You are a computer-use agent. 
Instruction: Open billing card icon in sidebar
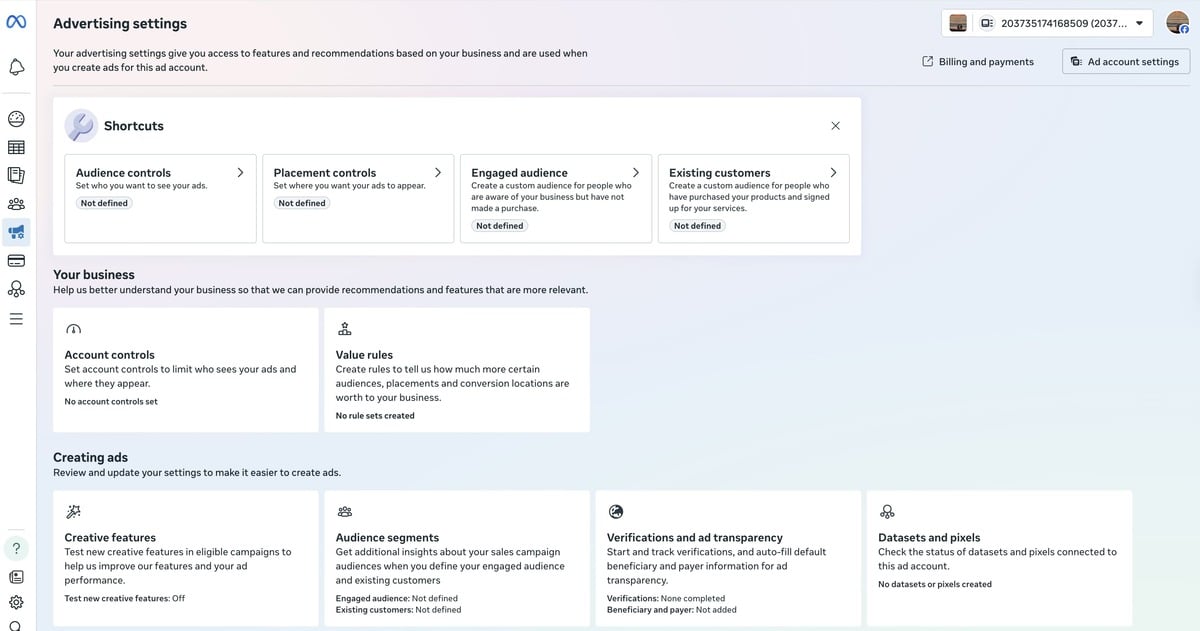[16, 261]
